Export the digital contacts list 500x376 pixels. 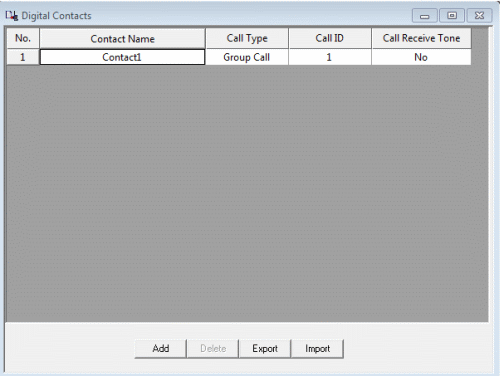click(265, 349)
